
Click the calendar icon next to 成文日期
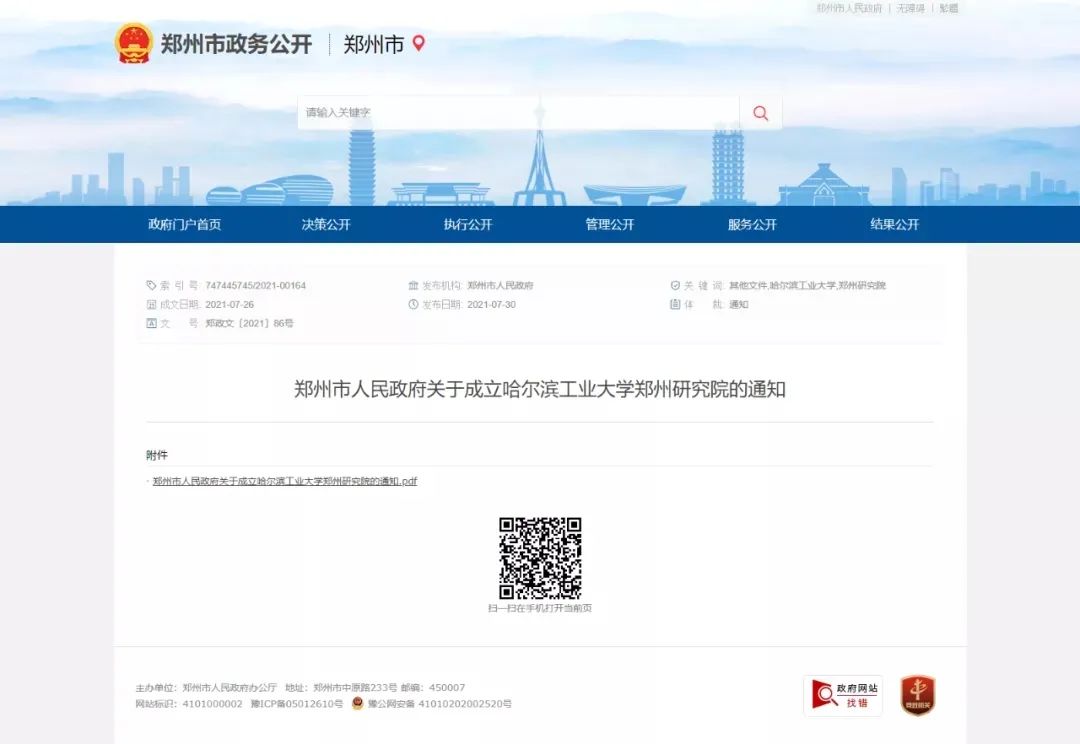coord(152,304)
